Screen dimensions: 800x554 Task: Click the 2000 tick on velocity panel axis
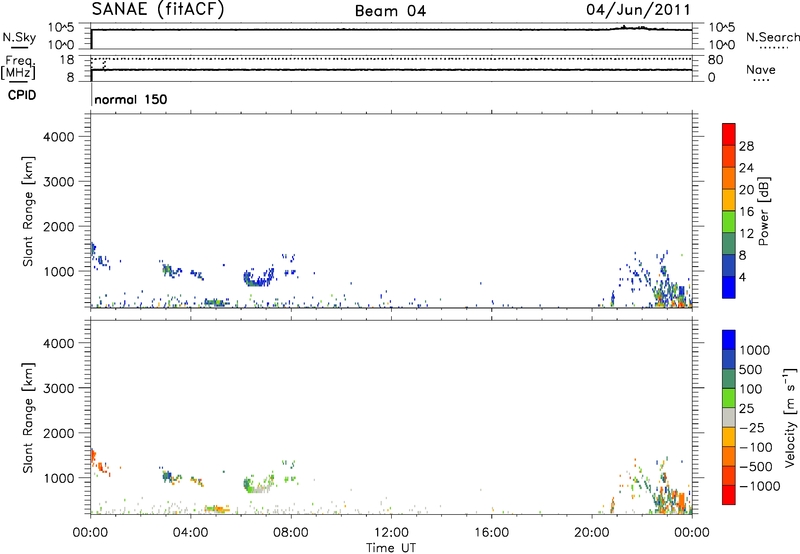click(x=58, y=433)
